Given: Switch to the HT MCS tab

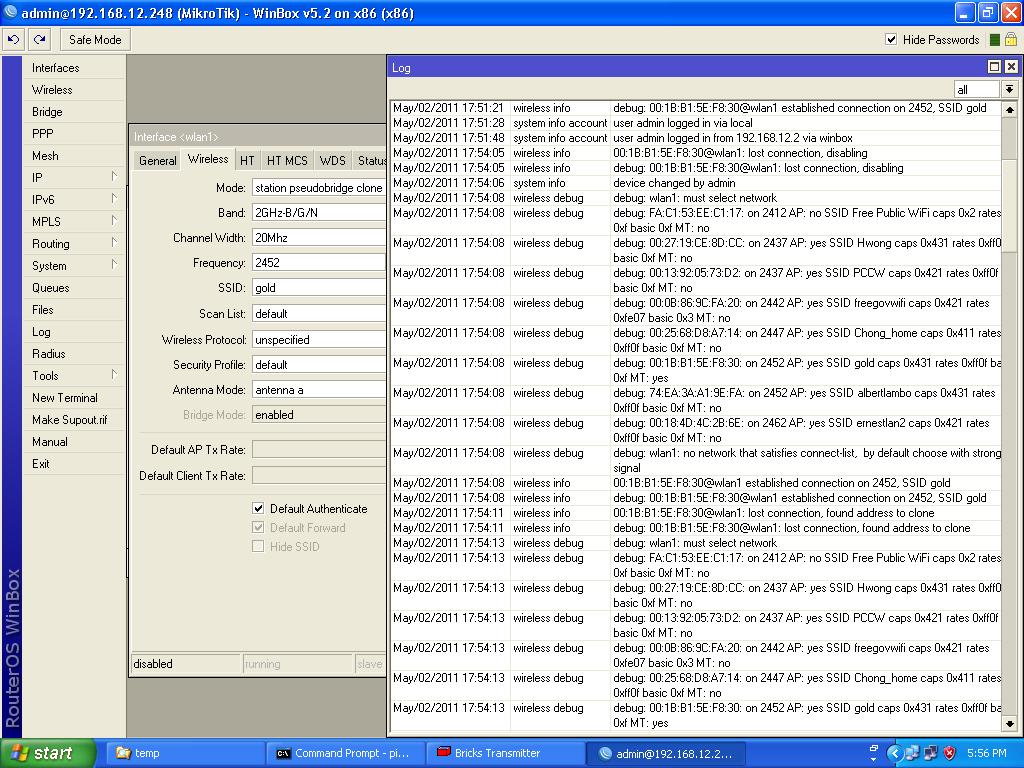Looking at the screenshot, I should [287, 161].
